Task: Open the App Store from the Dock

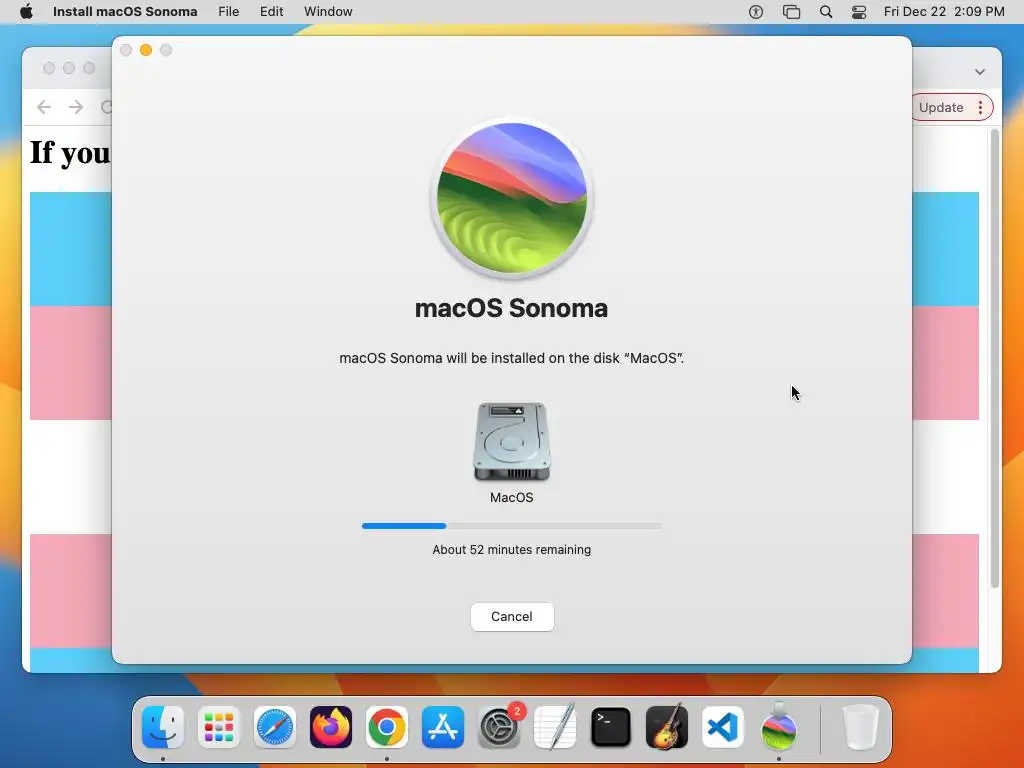Action: (x=443, y=727)
